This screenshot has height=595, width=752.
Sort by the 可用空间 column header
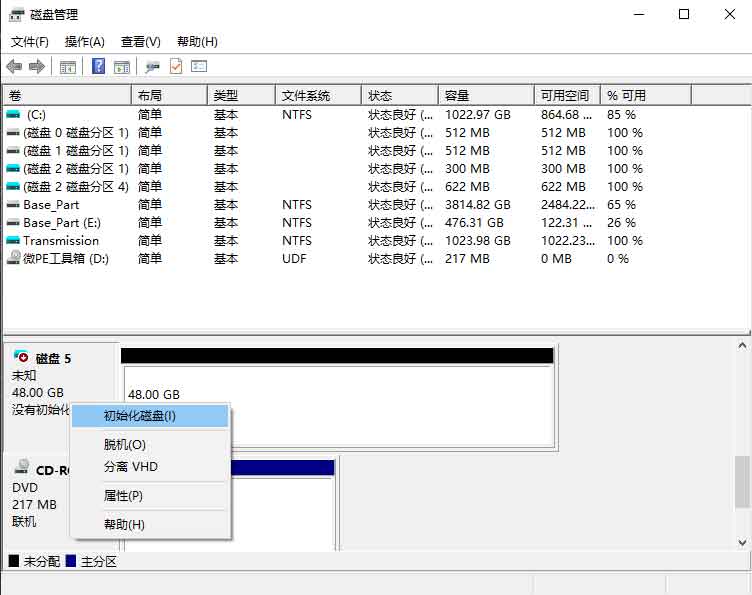[568, 95]
